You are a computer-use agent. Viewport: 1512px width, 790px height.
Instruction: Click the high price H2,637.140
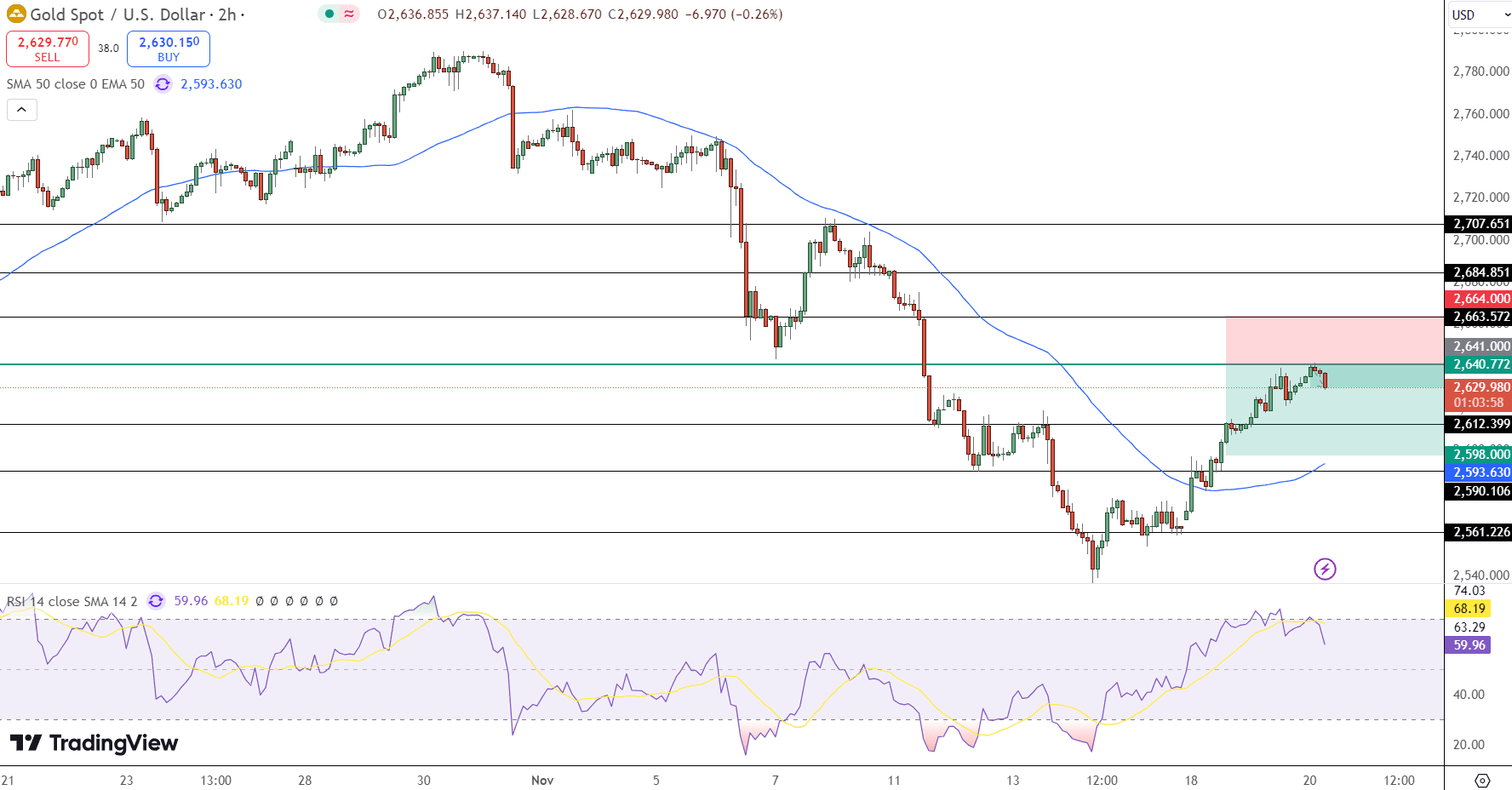491,14
